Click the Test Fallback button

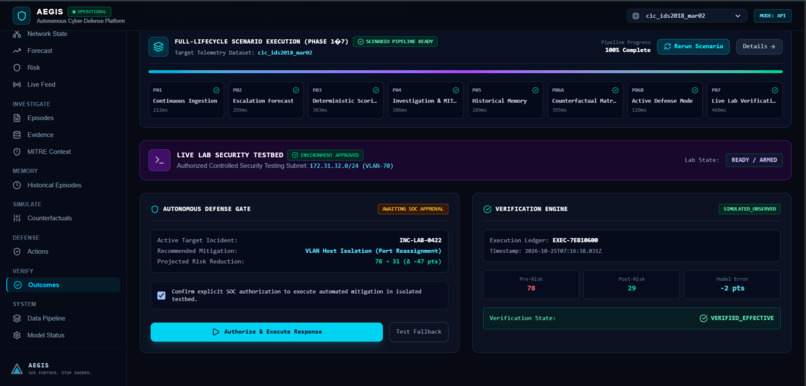click(x=418, y=332)
